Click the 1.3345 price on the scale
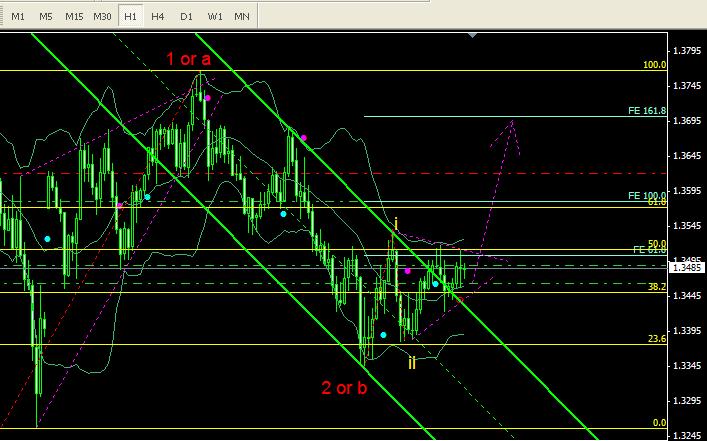This screenshot has width=707, height=441. (687, 366)
